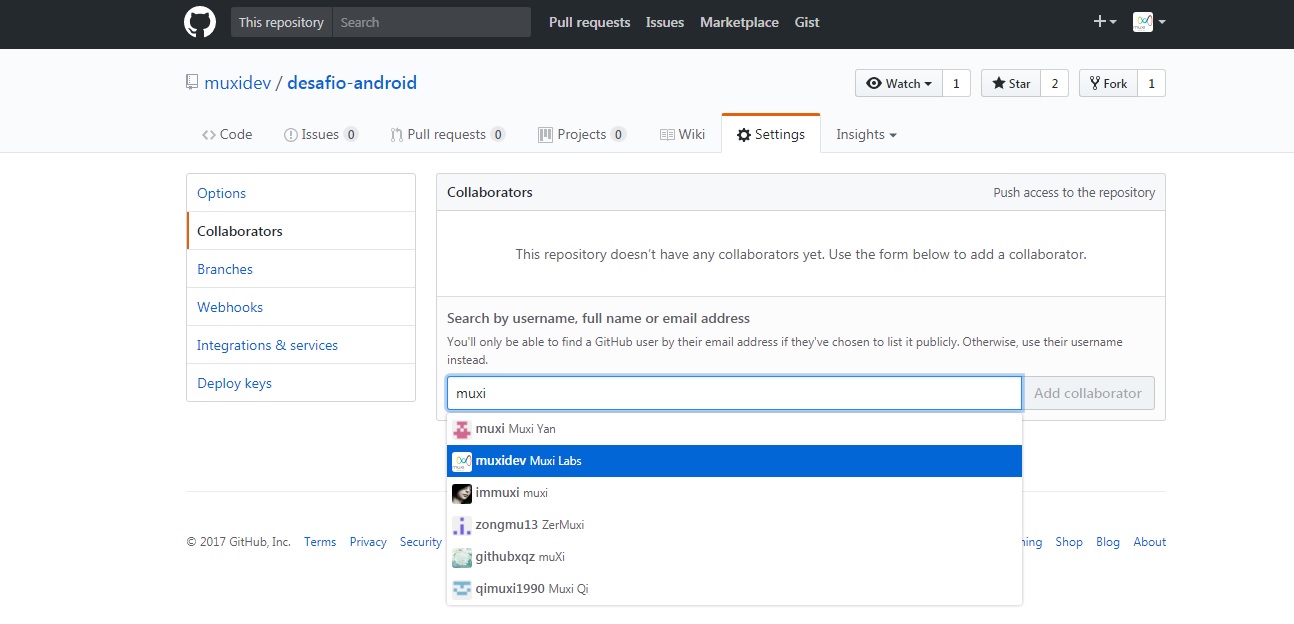1294x624 pixels.
Task: Click qimuxi1990 avatar in suggestions
Action: (462, 589)
